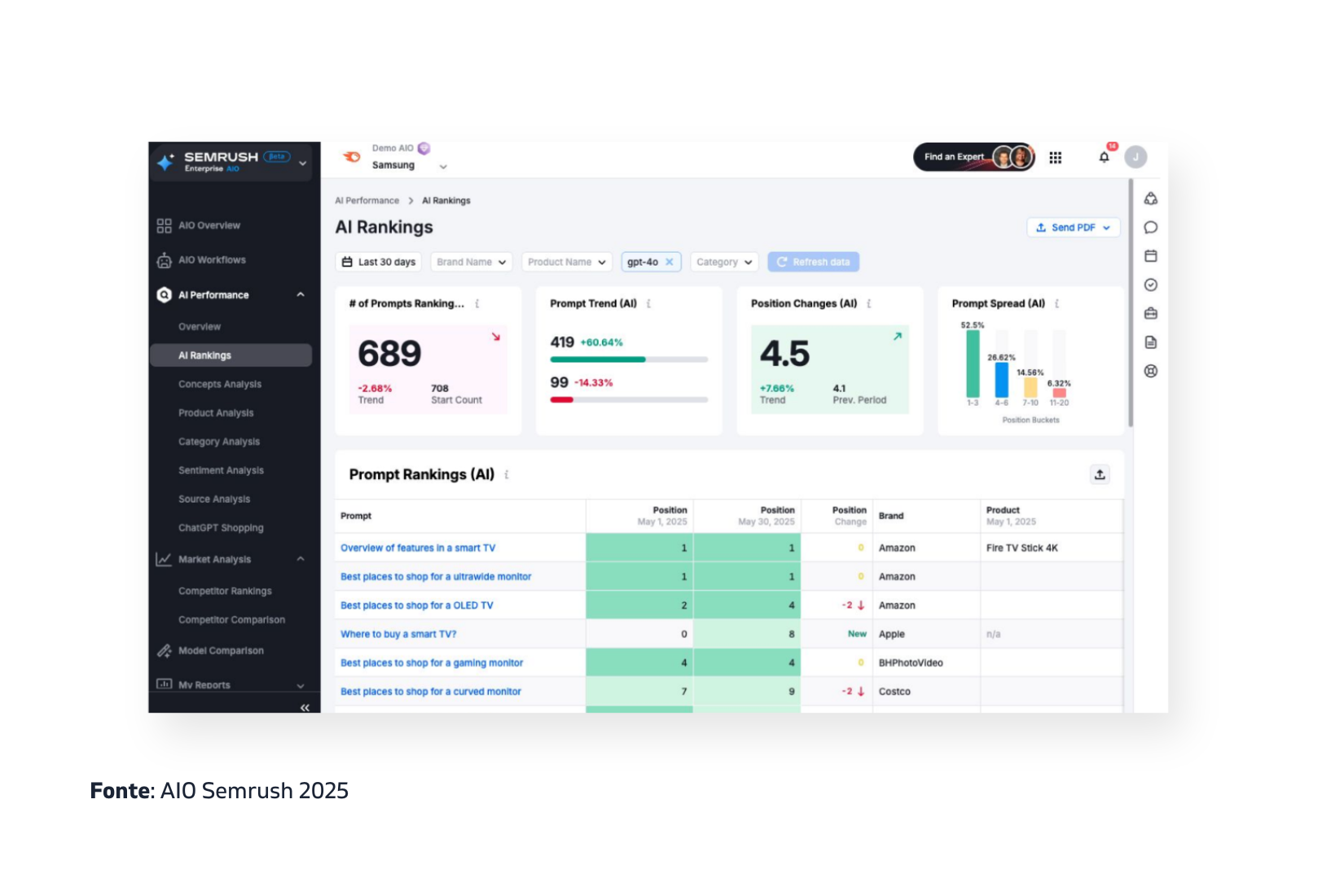Open the calendar icon in right sidebar
This screenshot has height=896, width=1344.
point(1150,256)
